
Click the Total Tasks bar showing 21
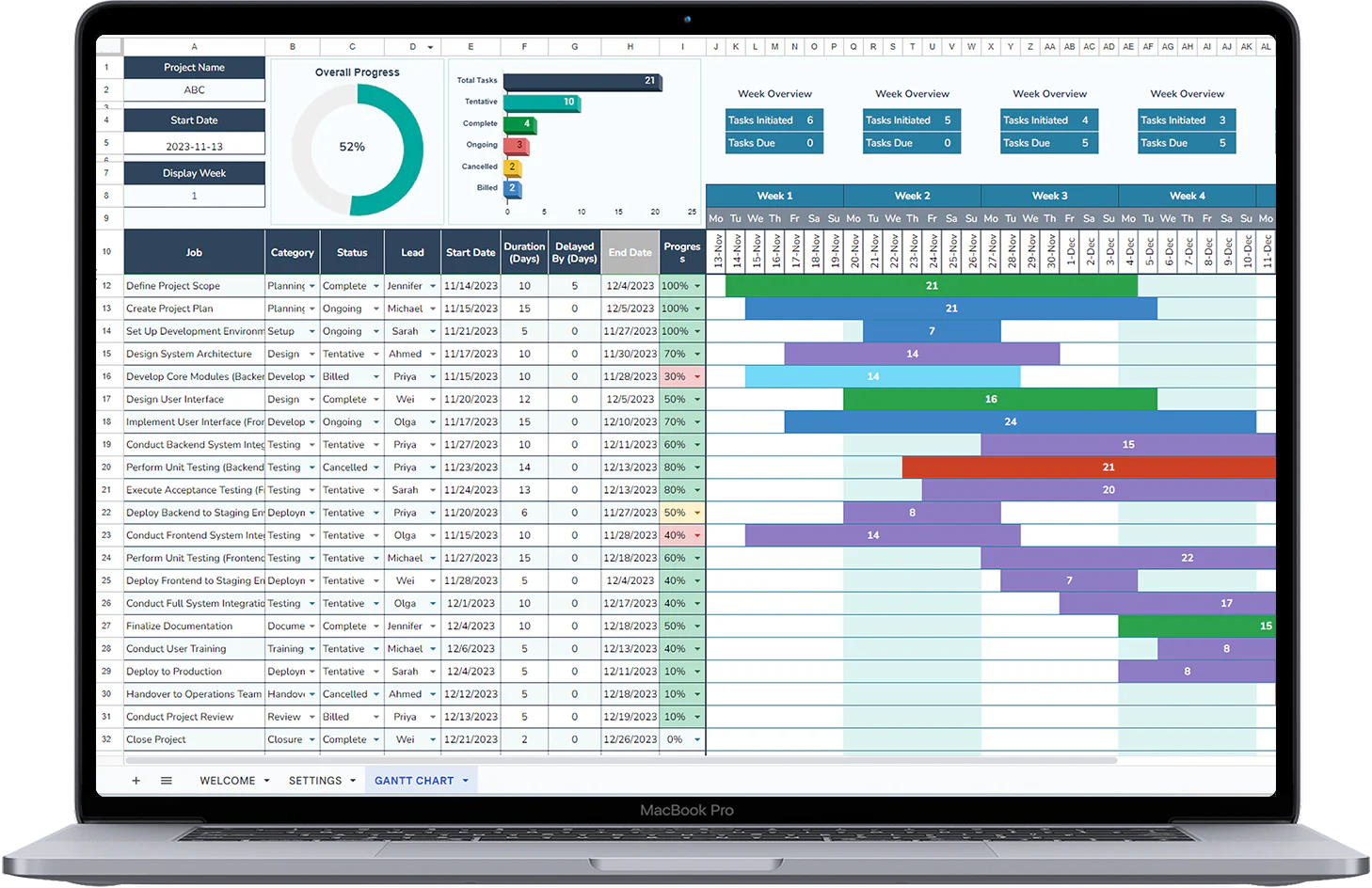[x=582, y=82]
